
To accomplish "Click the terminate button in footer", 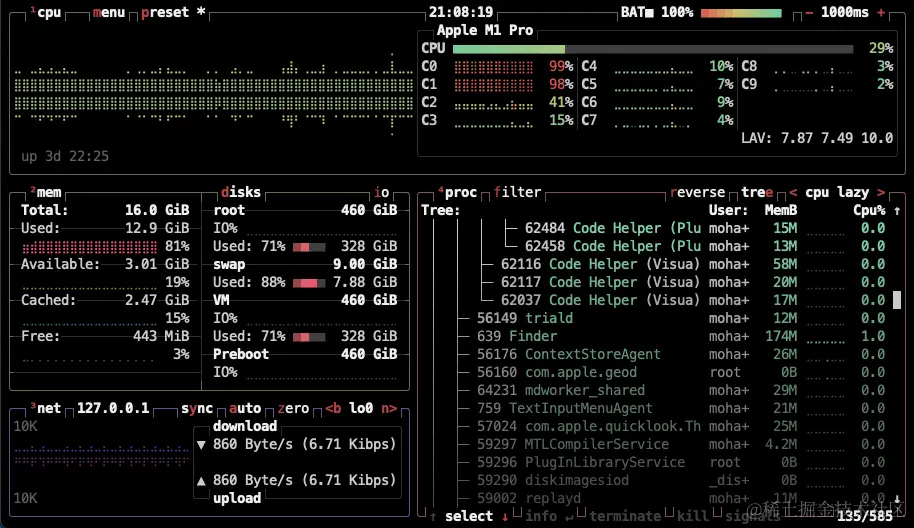I will (x=625, y=516).
